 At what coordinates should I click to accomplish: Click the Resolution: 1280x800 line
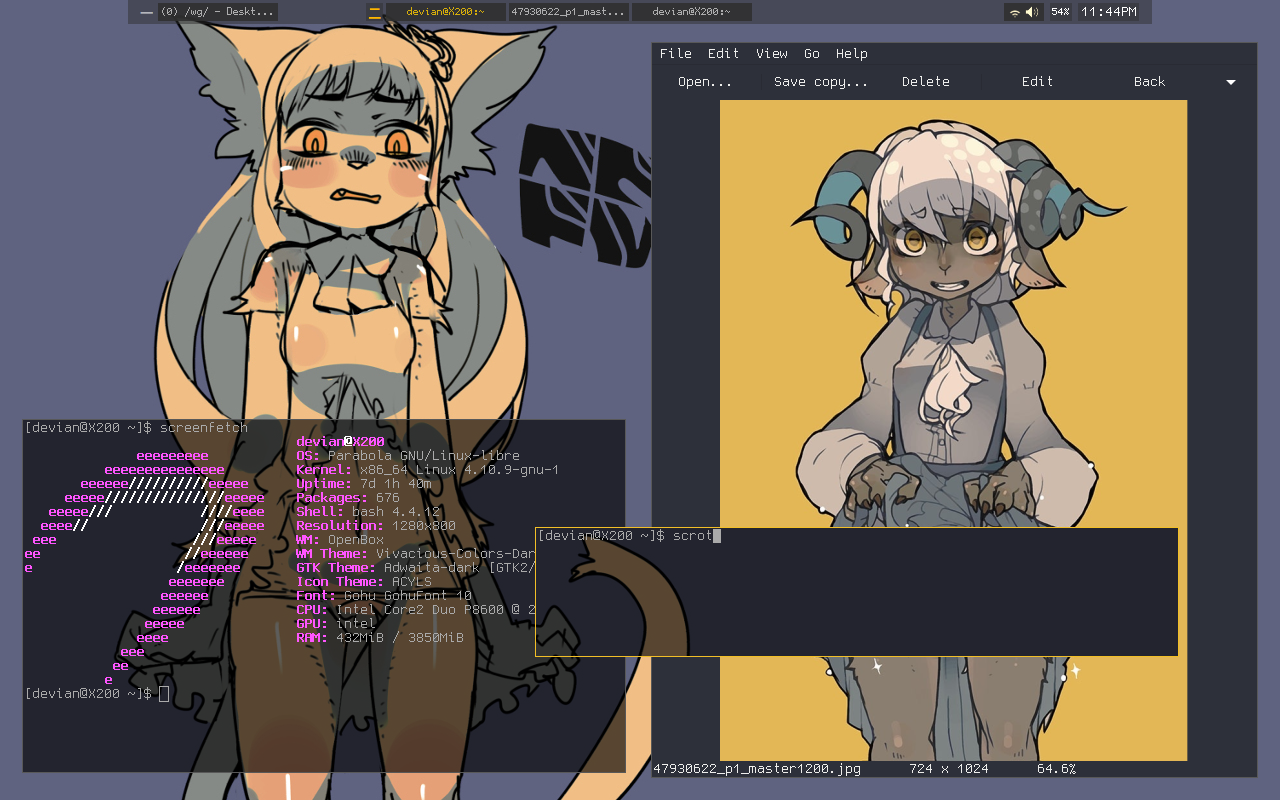tap(376, 526)
